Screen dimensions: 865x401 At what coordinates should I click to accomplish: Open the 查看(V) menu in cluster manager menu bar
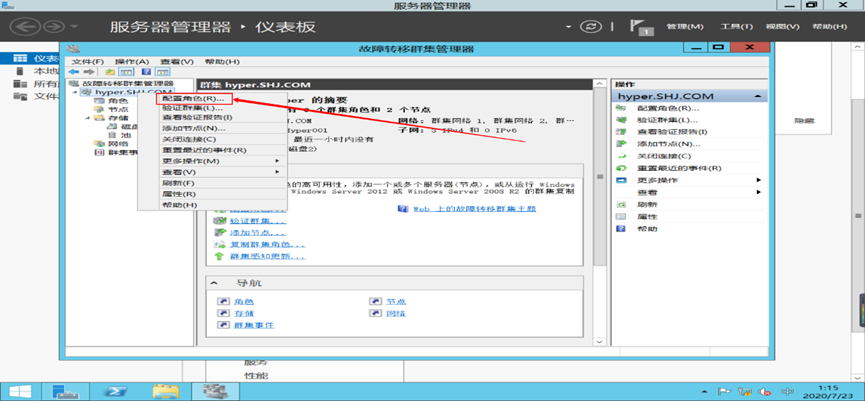point(177,61)
